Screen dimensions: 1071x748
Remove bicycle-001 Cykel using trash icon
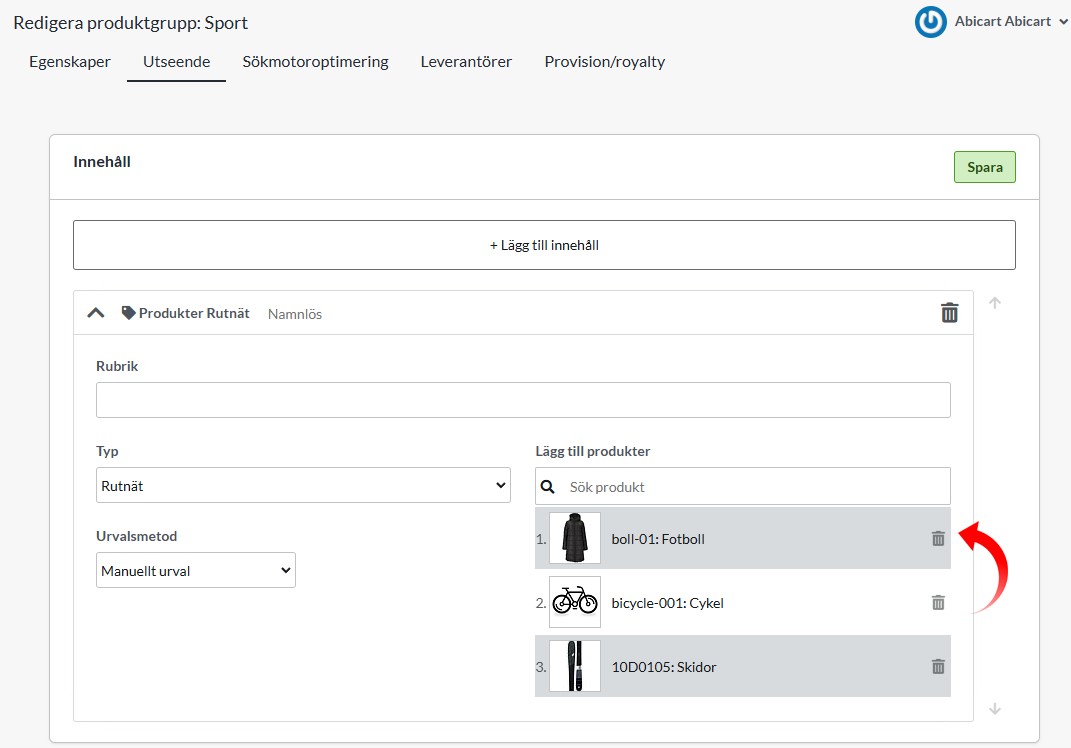[938, 603]
